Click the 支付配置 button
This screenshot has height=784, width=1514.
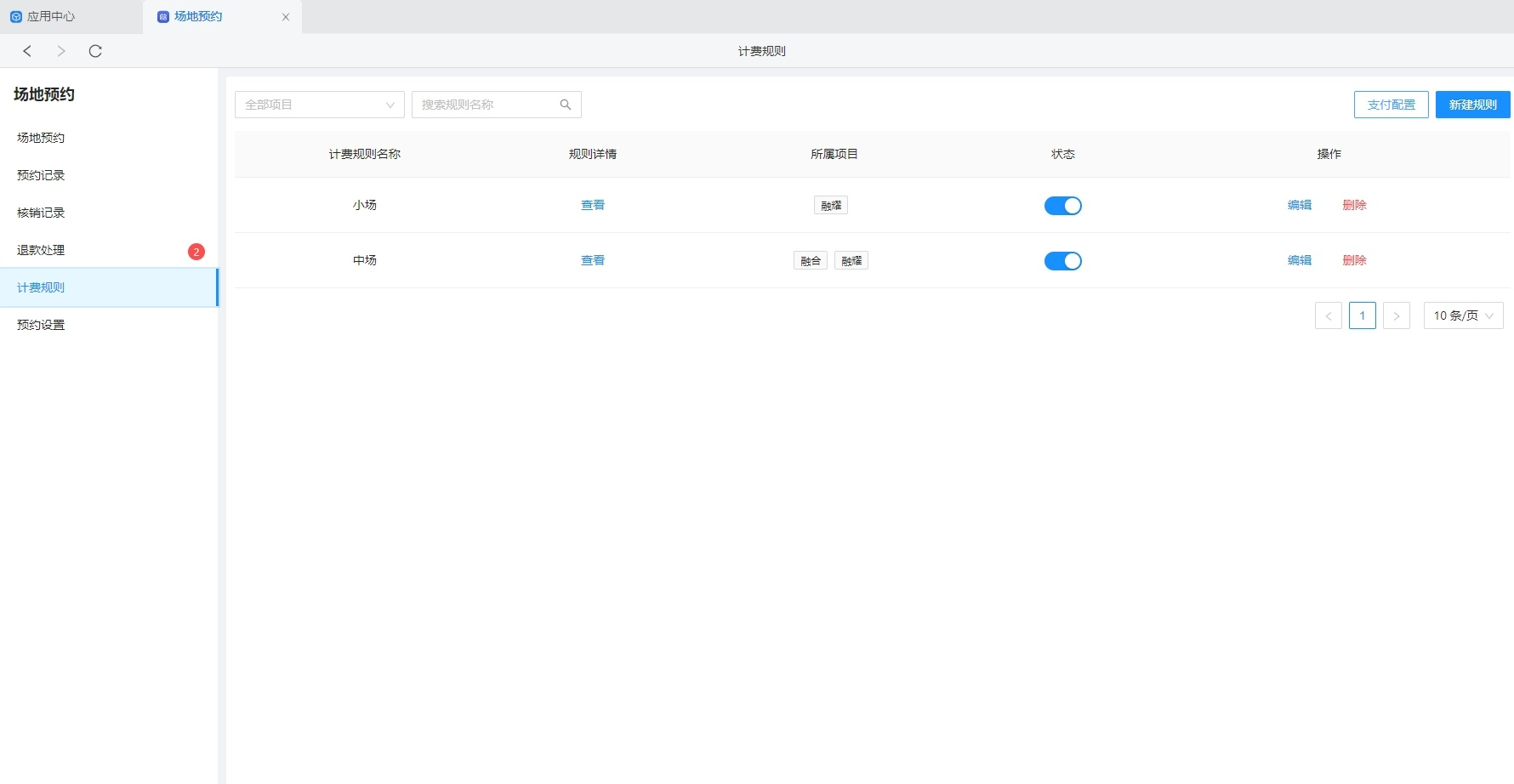1392,105
